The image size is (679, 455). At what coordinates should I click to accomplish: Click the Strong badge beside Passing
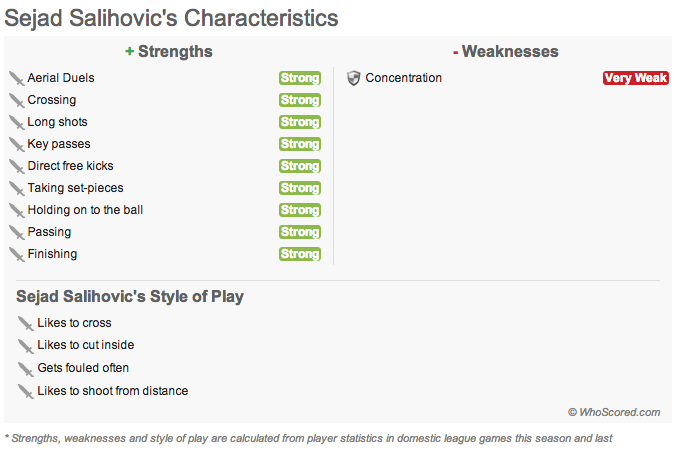click(x=299, y=232)
